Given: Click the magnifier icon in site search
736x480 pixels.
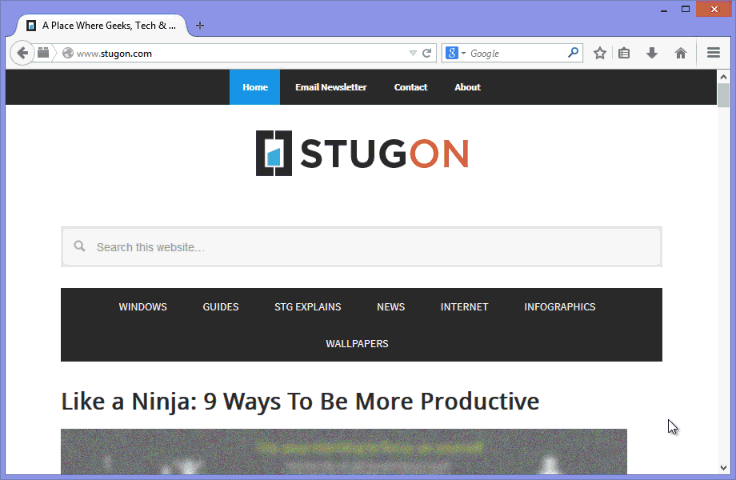Looking at the screenshot, I should (x=80, y=246).
